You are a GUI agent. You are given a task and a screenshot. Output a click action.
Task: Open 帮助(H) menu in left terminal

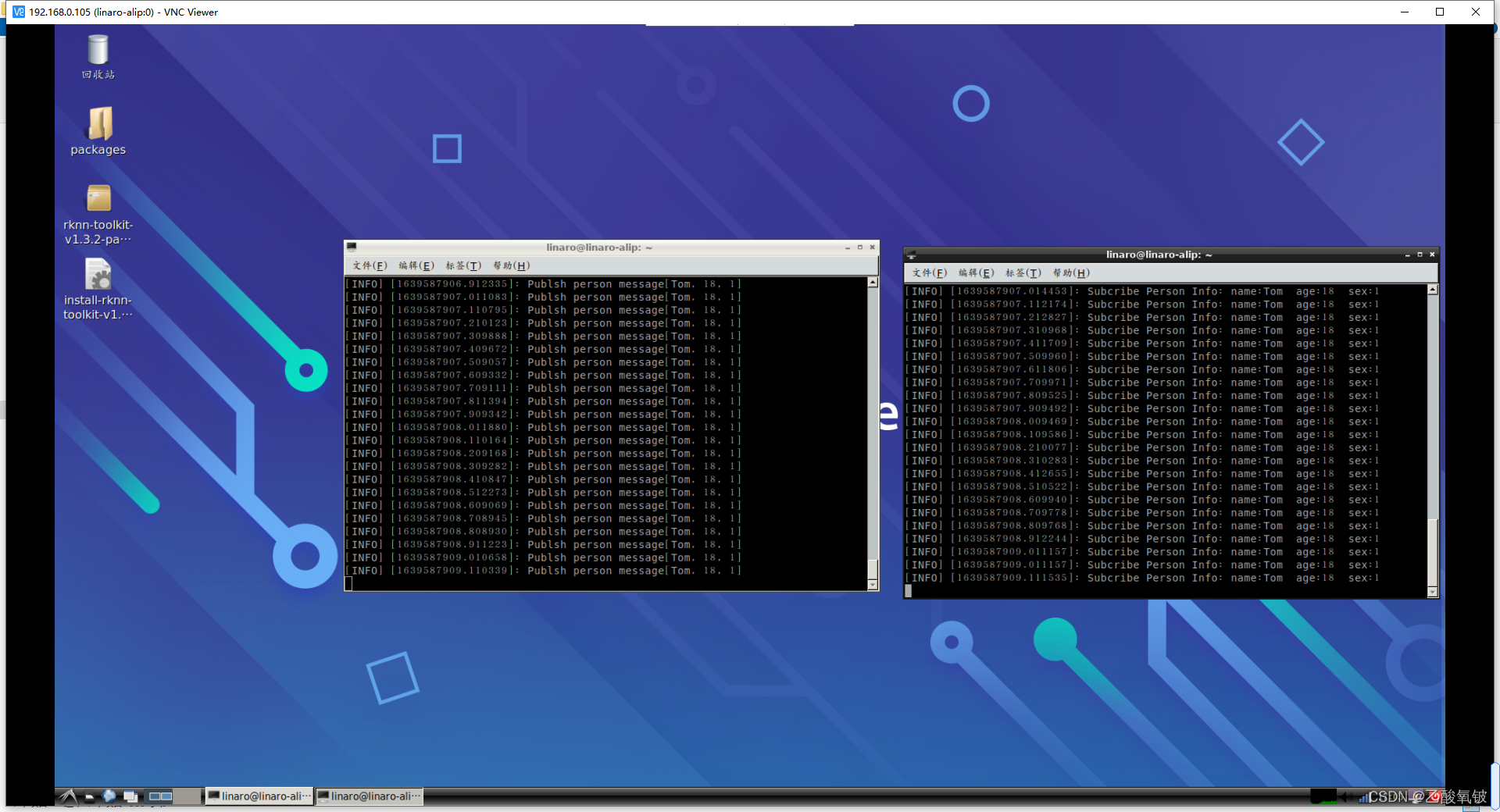(511, 265)
